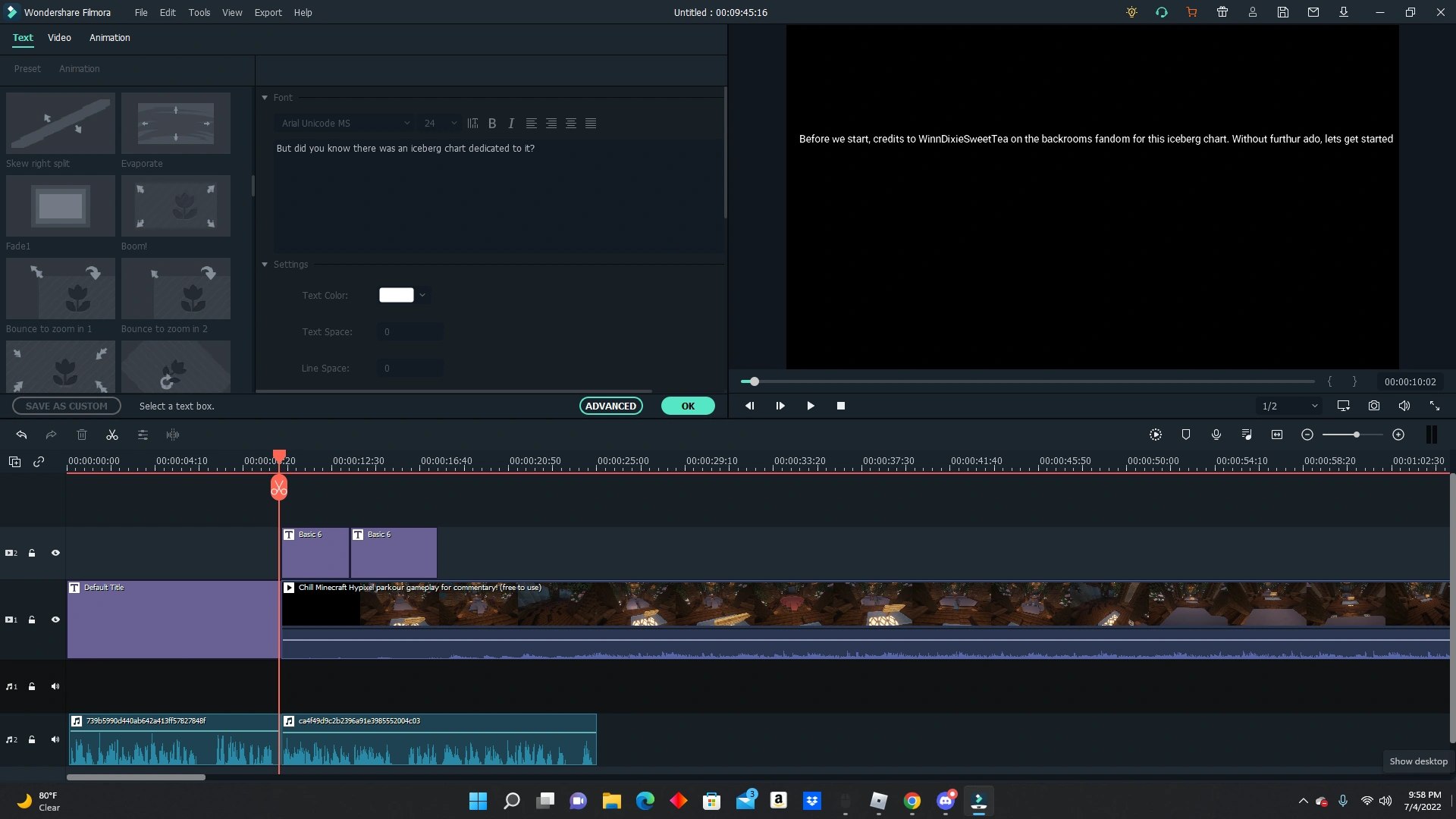Lock video track 2
Viewport: 1456px width, 819px height.
click(x=32, y=553)
